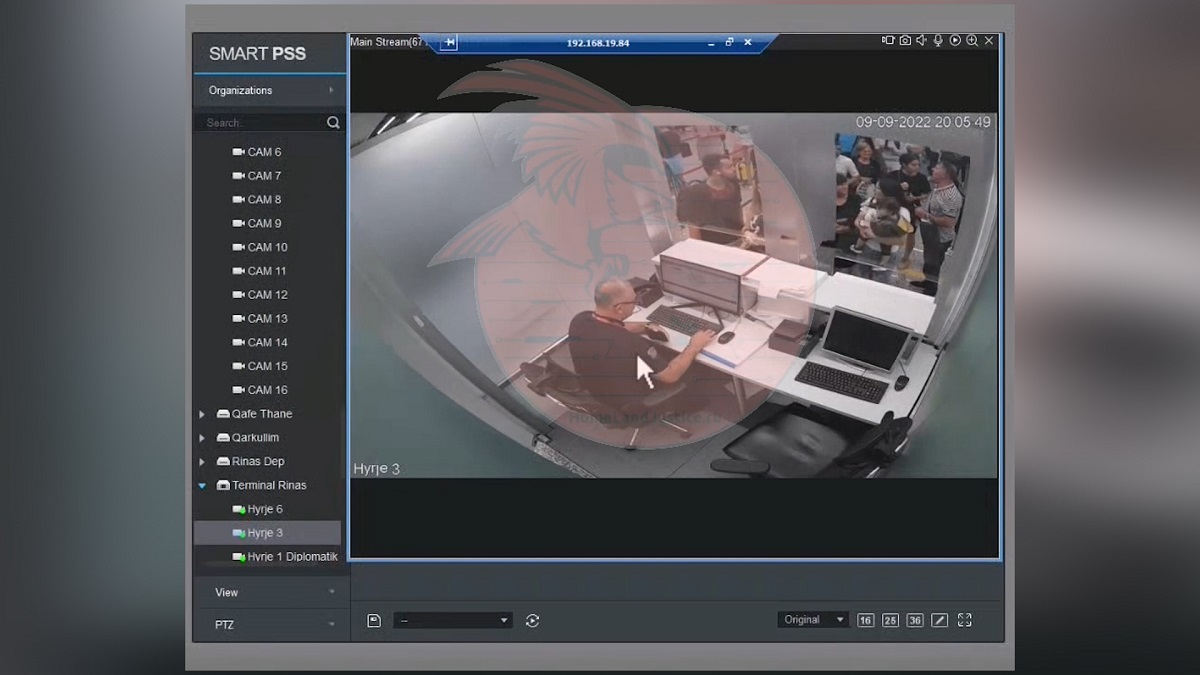Click the instant playback icon
The image size is (1200, 675).
click(955, 41)
